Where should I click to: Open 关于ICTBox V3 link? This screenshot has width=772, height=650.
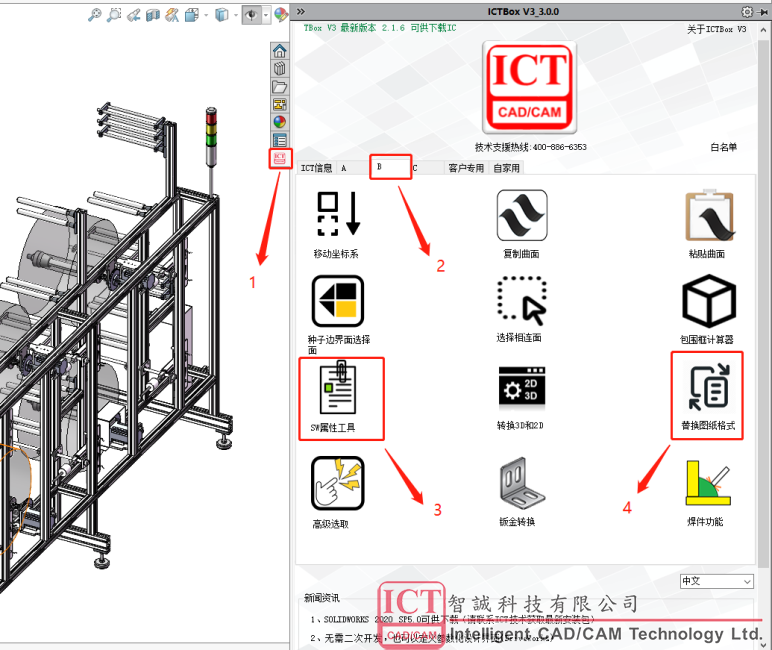tap(717, 30)
